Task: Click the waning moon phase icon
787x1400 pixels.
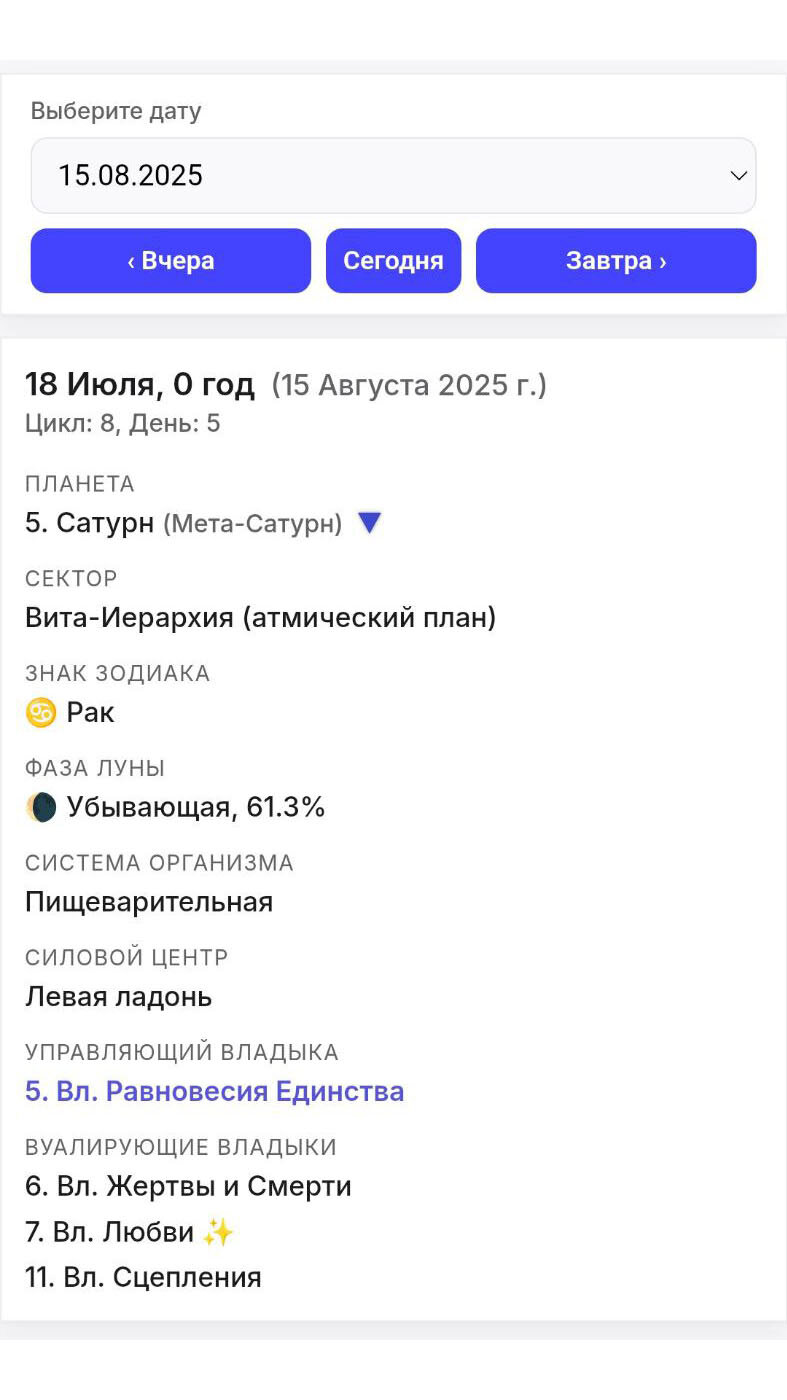Action: coord(41,808)
